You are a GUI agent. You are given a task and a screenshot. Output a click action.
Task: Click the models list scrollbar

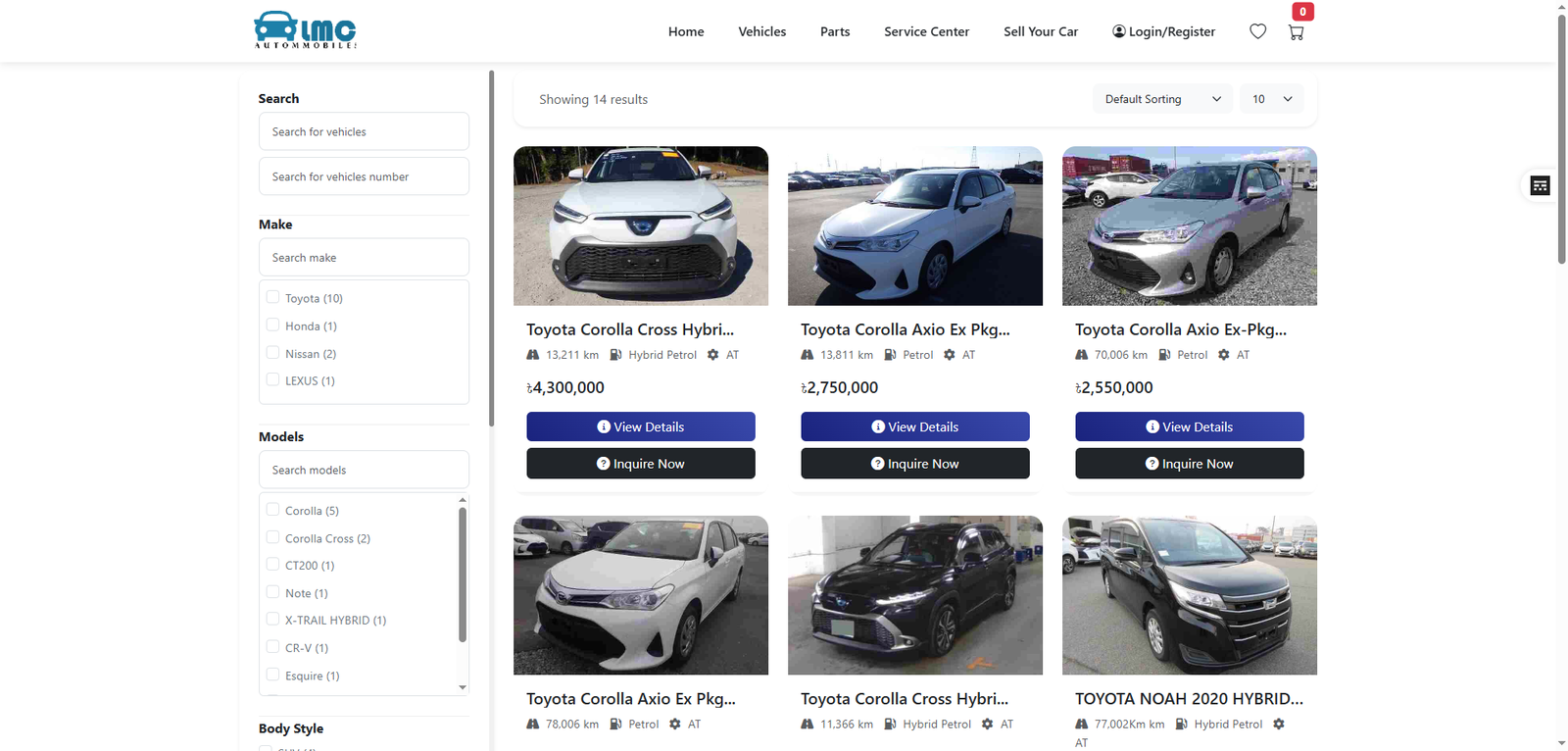tap(463, 574)
